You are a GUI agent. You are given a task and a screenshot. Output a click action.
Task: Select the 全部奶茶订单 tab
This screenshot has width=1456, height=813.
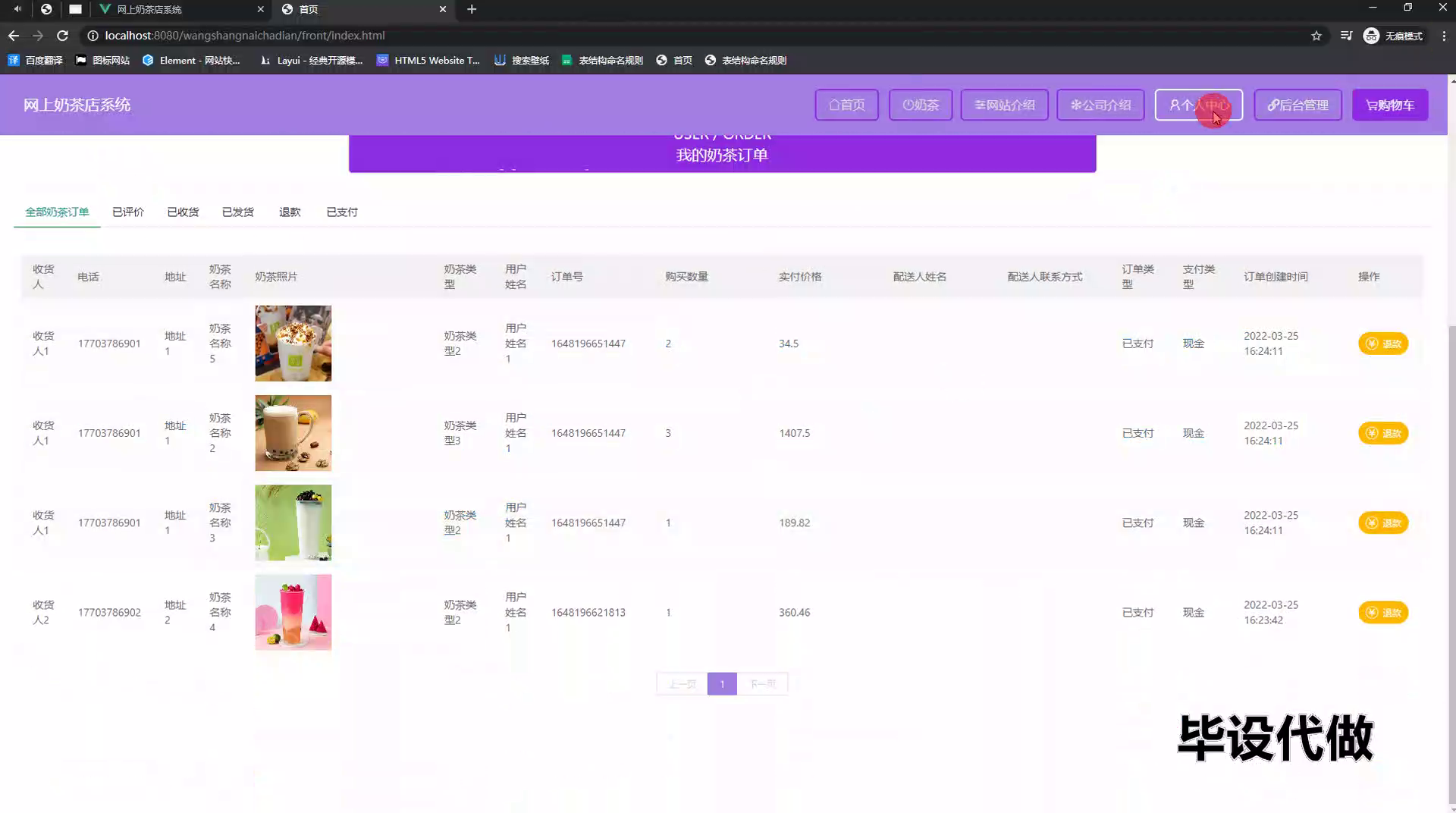point(57,212)
